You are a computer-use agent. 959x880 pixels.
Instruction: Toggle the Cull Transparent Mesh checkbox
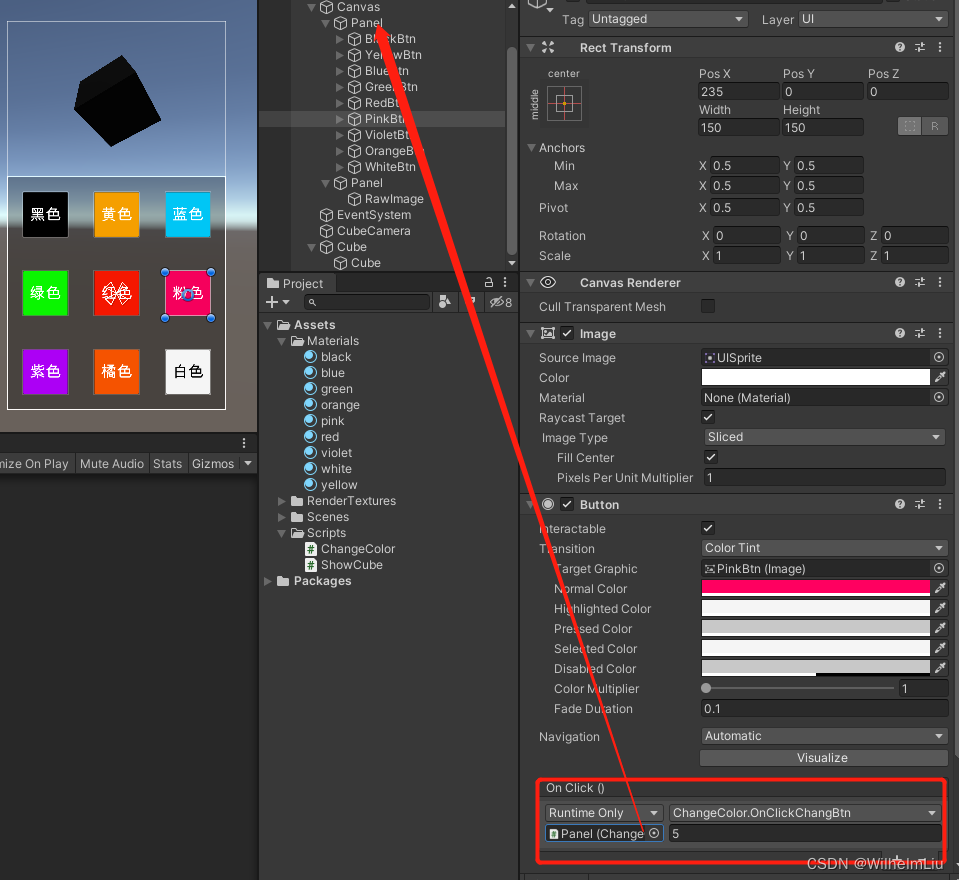pos(707,307)
